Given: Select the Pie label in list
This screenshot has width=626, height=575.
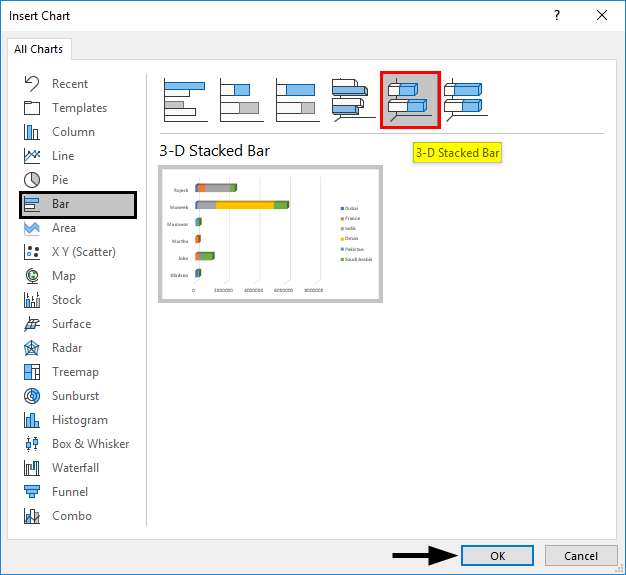Looking at the screenshot, I should tap(60, 180).
